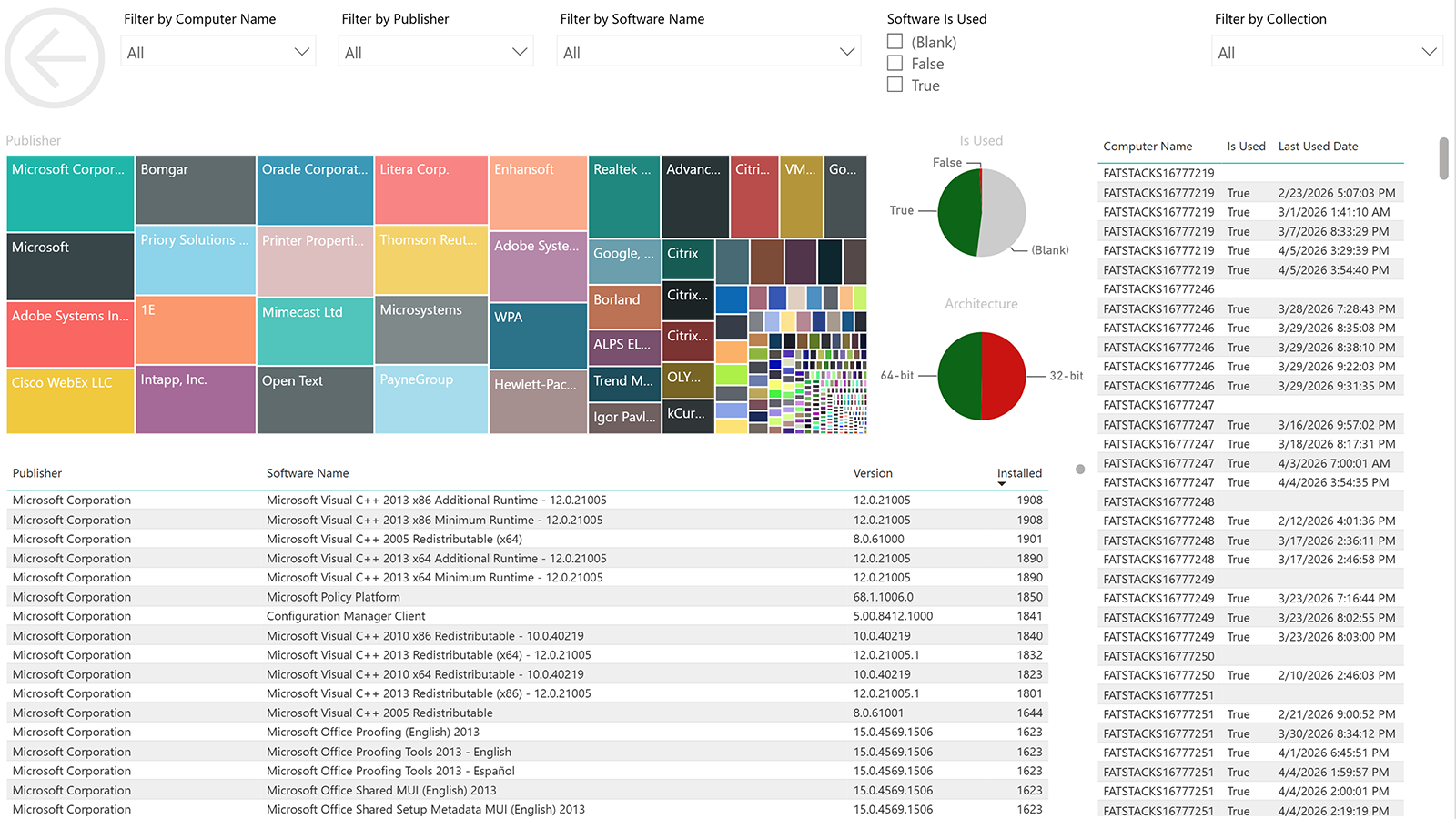Click the 68.1.1006.0 version cell

(x=883, y=597)
